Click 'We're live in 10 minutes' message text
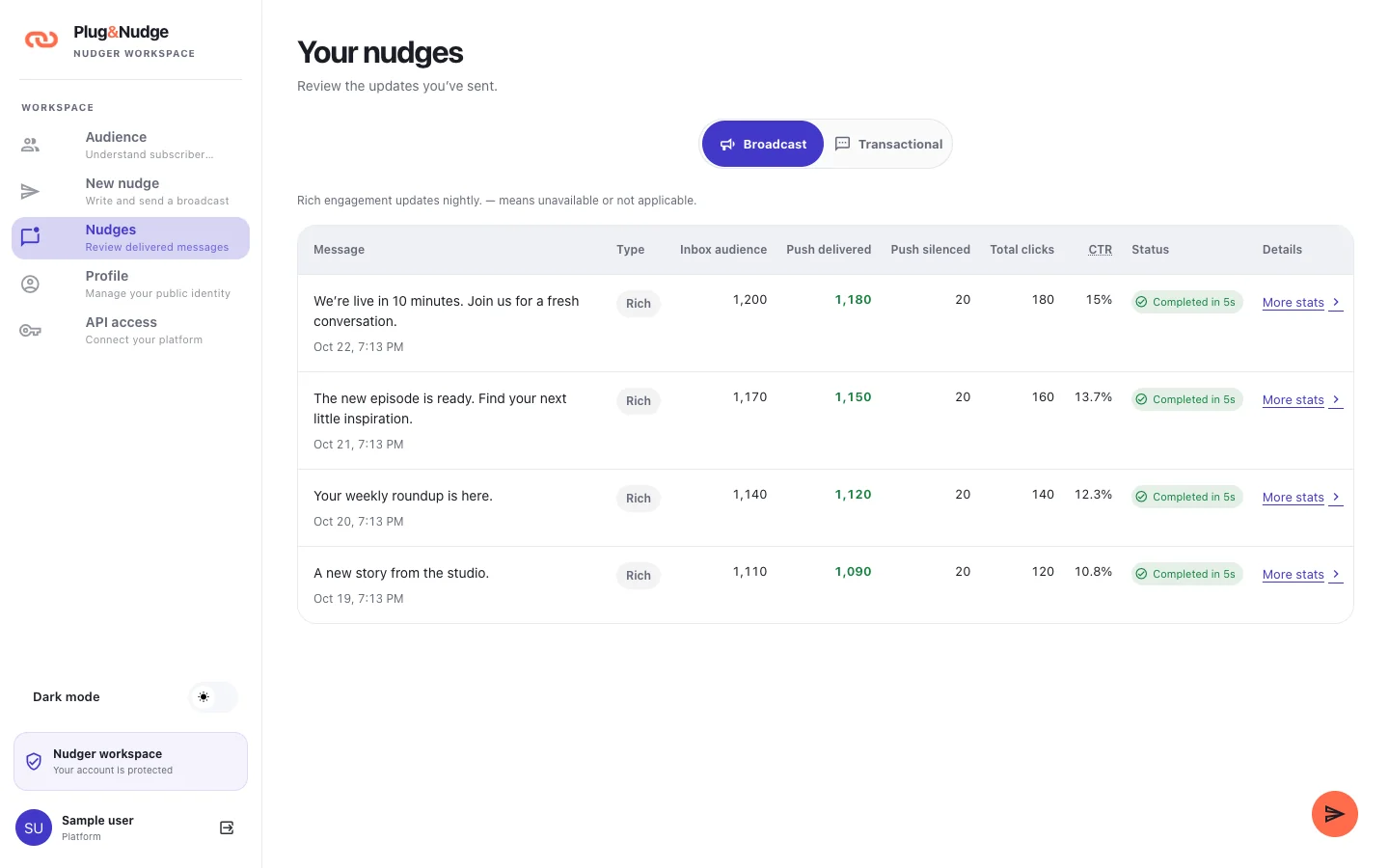 click(447, 311)
